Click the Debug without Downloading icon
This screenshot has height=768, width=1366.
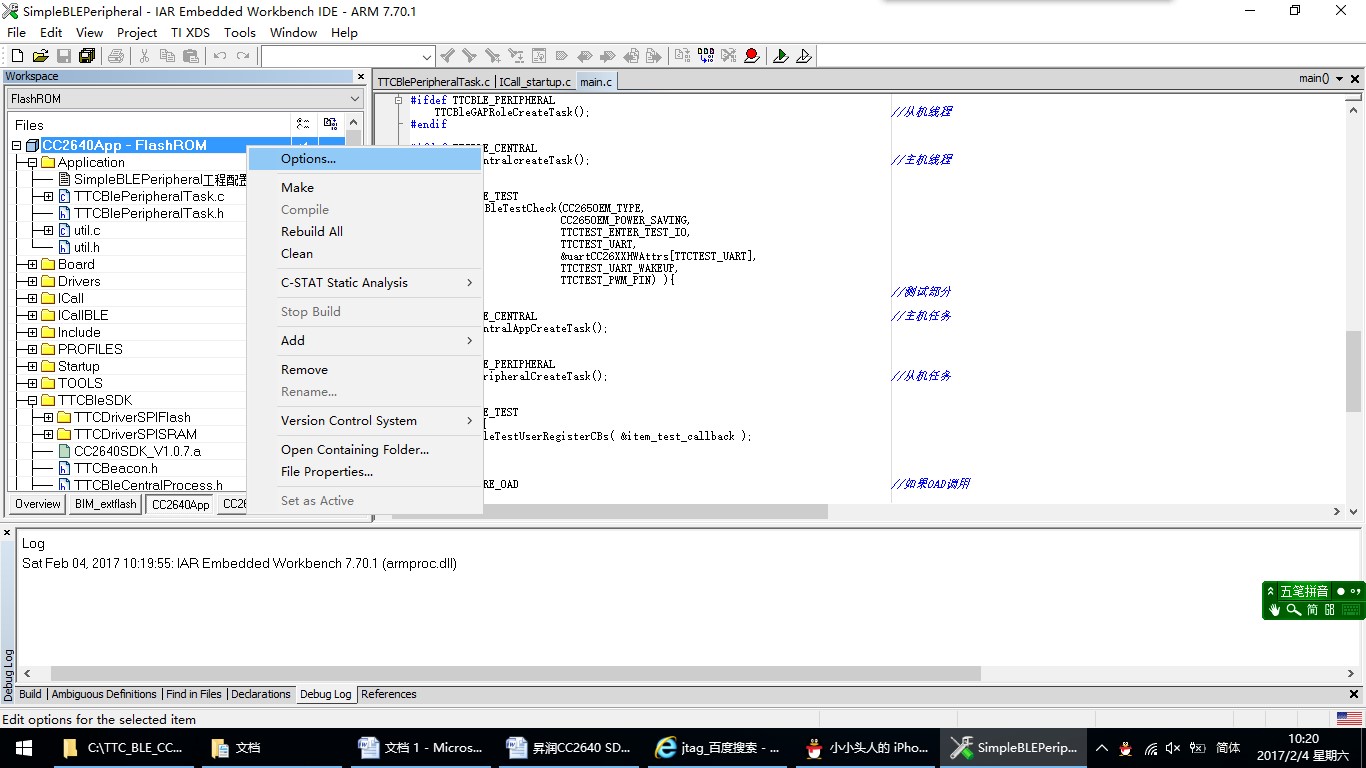click(x=803, y=56)
